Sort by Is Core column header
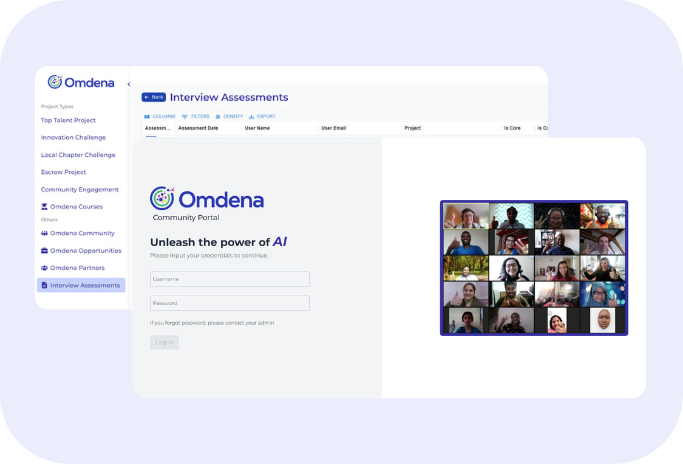Screen dimensions: 683x464 click(x=512, y=128)
